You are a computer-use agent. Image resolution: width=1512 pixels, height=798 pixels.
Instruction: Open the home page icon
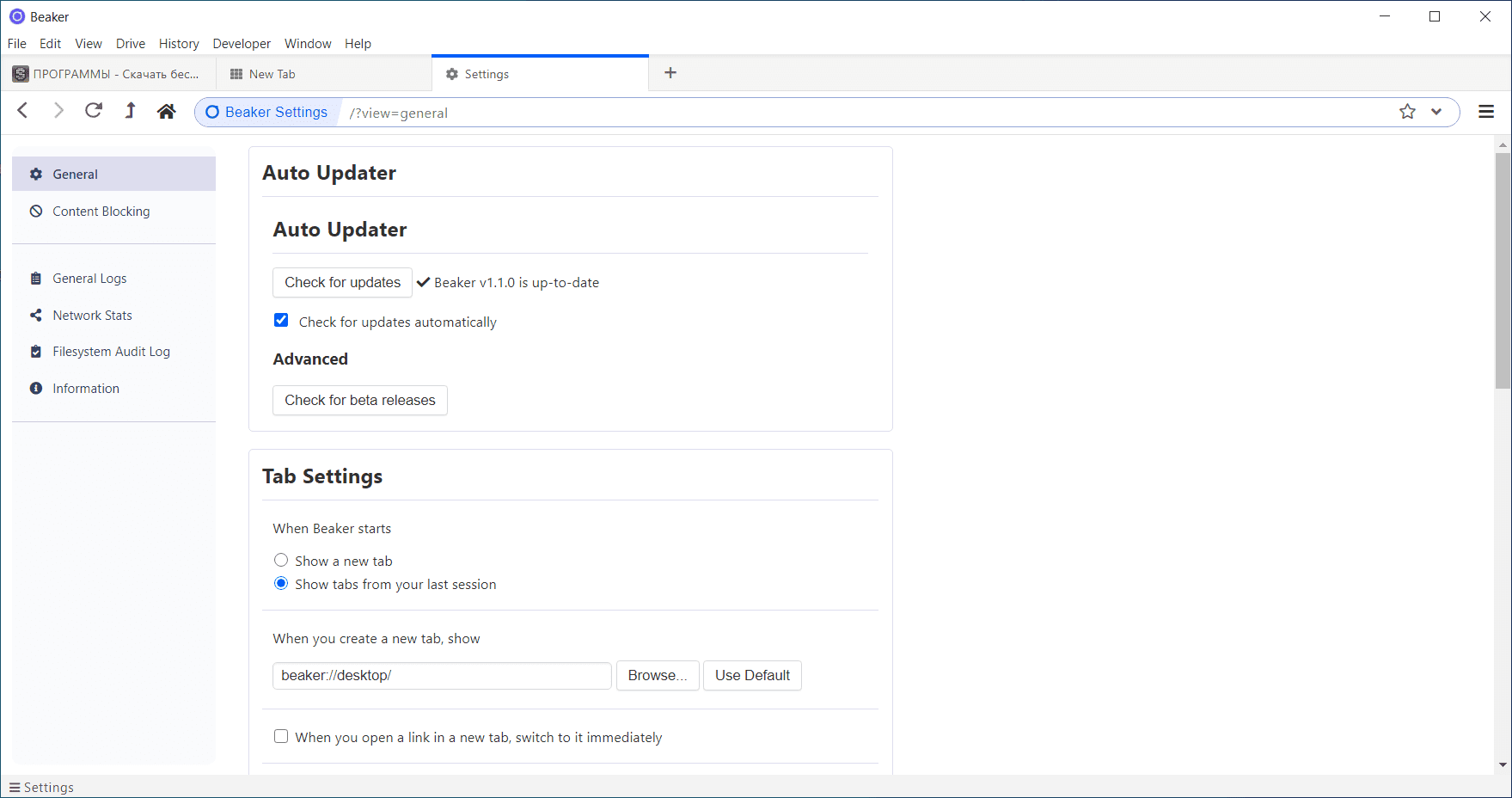tap(167, 111)
